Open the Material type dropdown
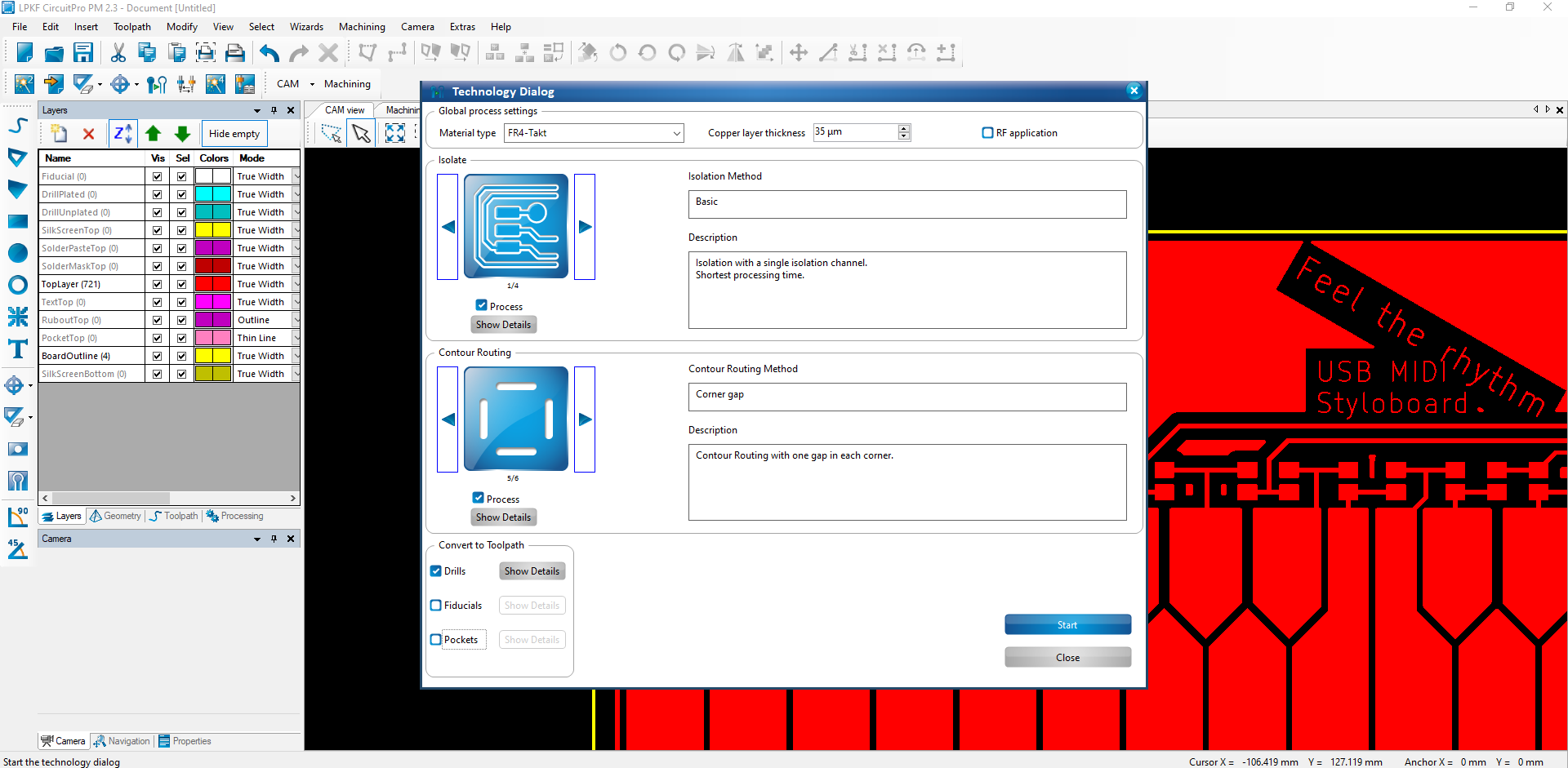The image size is (1568, 768). point(676,133)
